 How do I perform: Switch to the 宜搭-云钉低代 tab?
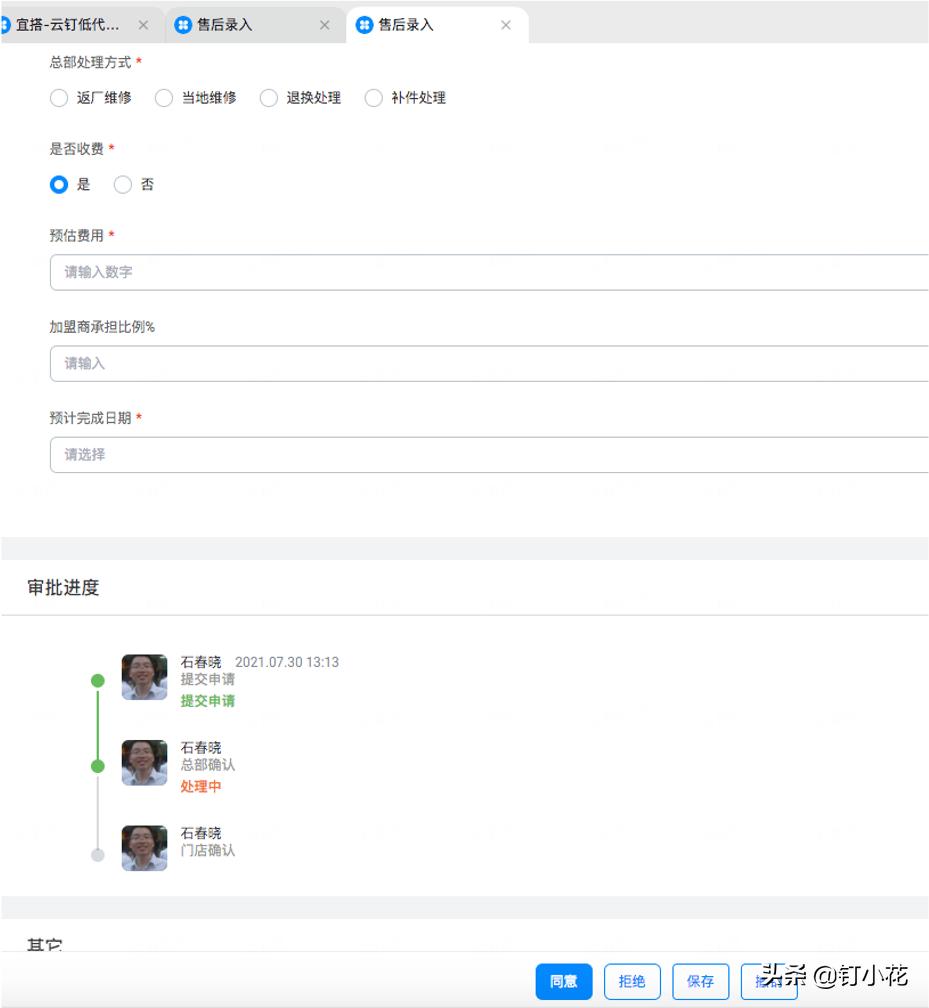pos(70,25)
